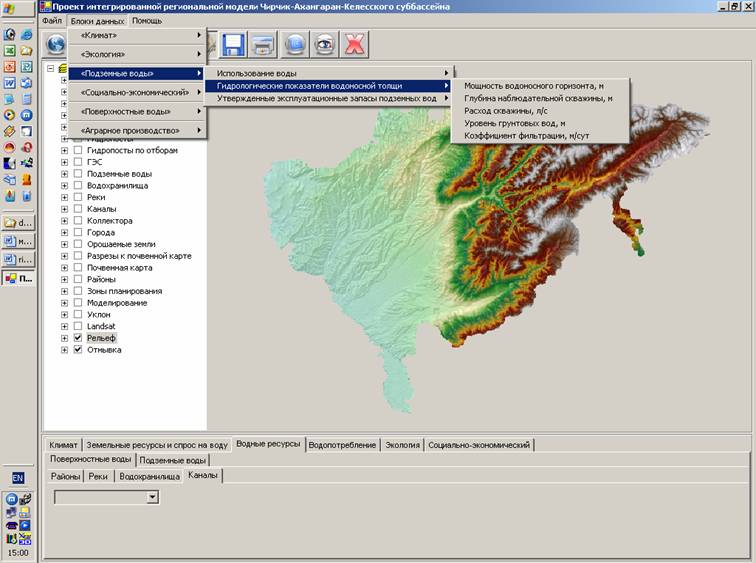Viewport: 756px width, 563px height.
Task: Click the eye view toolbar icon
Action: [x=325, y=45]
